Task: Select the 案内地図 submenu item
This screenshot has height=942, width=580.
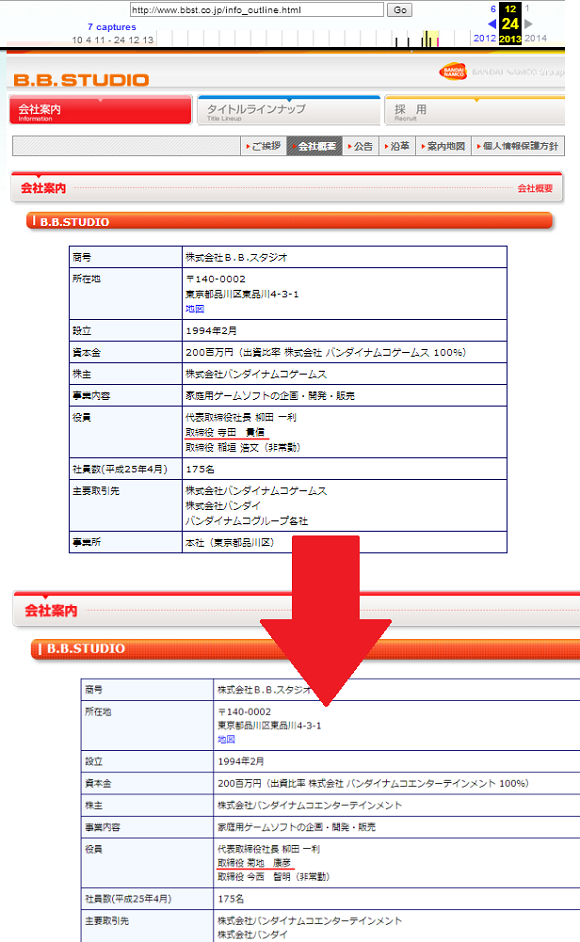Action: [x=444, y=146]
